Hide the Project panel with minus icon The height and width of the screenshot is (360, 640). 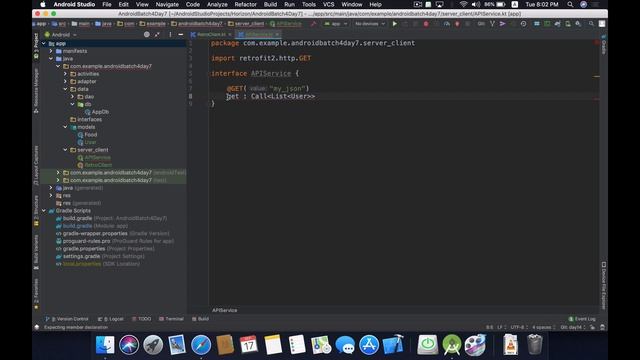click(180, 35)
